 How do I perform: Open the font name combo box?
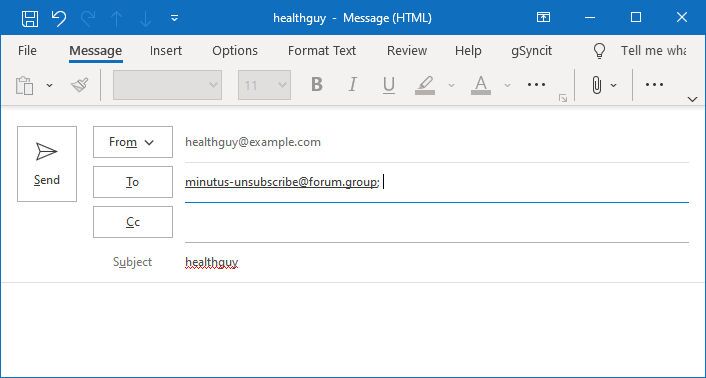[167, 85]
